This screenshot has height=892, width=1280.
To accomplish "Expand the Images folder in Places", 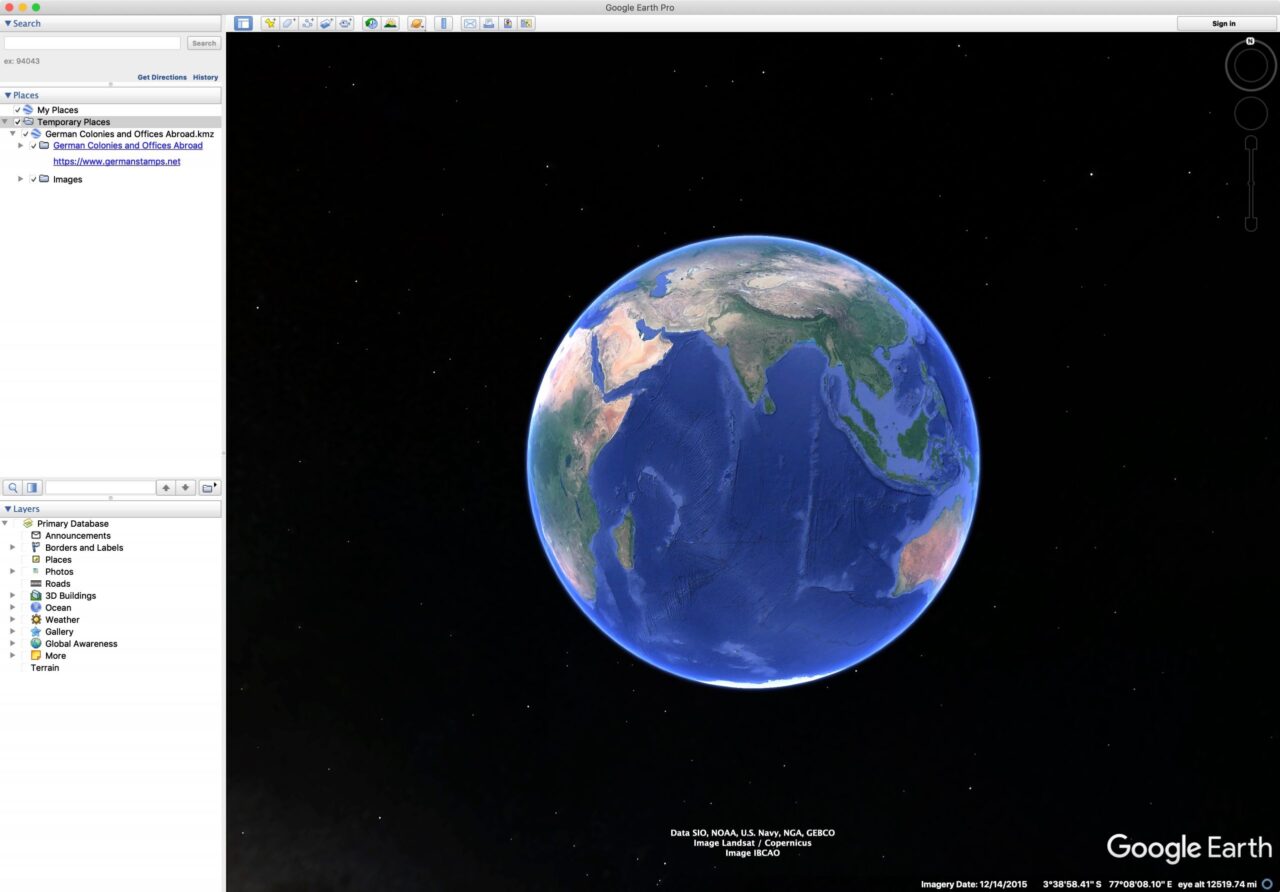I will 21,179.
